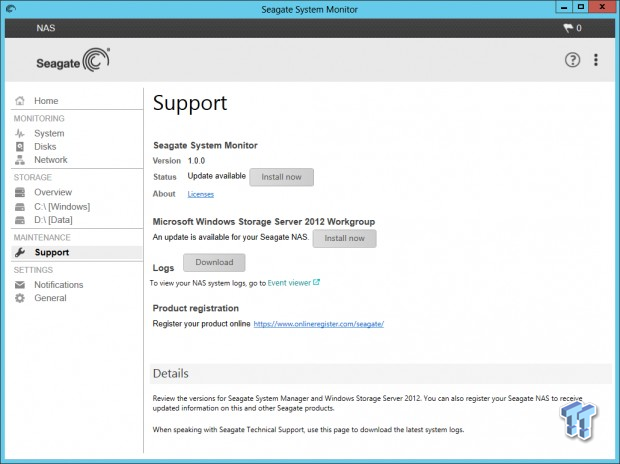Click the notification flag icon in header
620x464 pixels.
coord(567,28)
